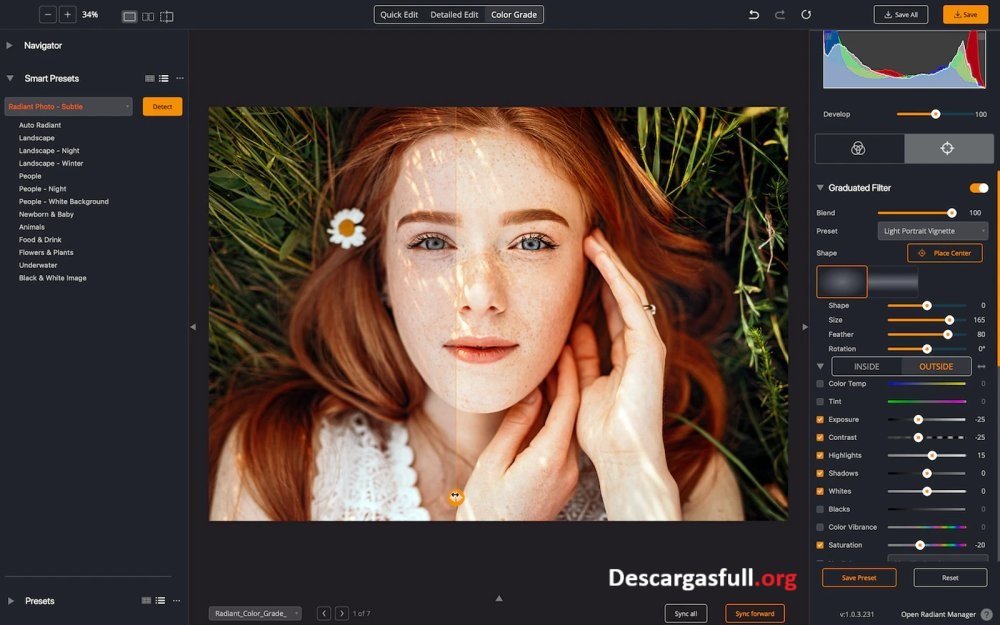Click the help question mark icon
Image resolution: width=1000 pixels, height=625 pixels.
point(986,614)
